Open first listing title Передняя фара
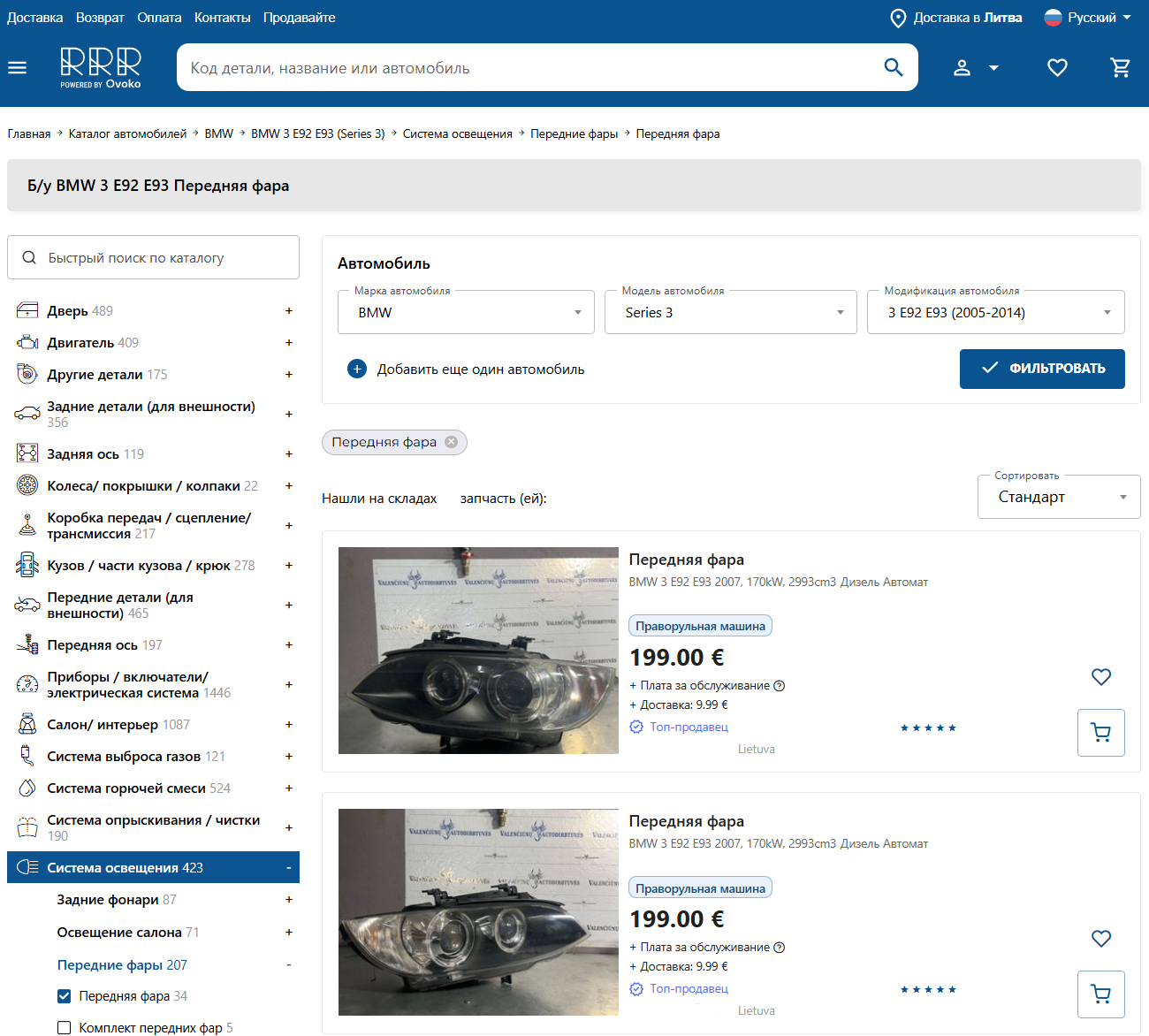 tap(687, 560)
